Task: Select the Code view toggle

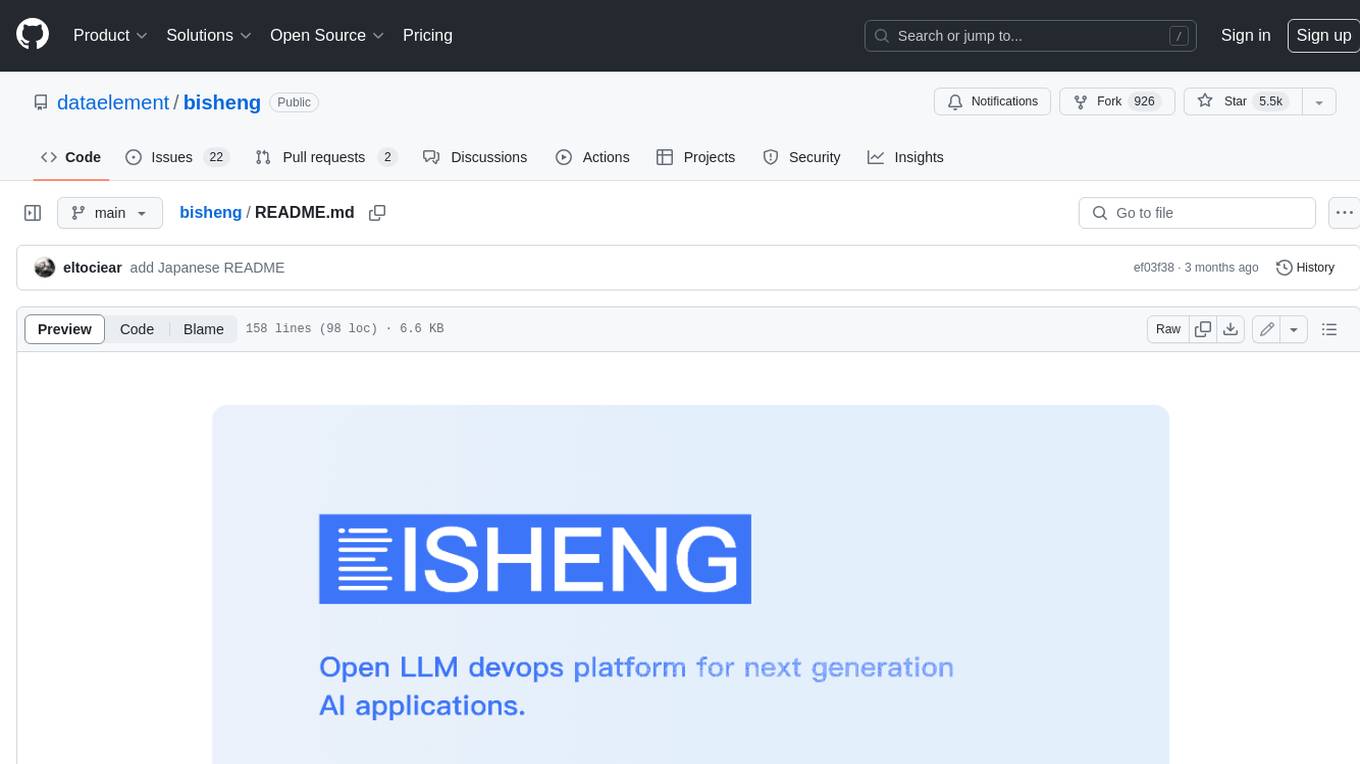Action: (137, 329)
